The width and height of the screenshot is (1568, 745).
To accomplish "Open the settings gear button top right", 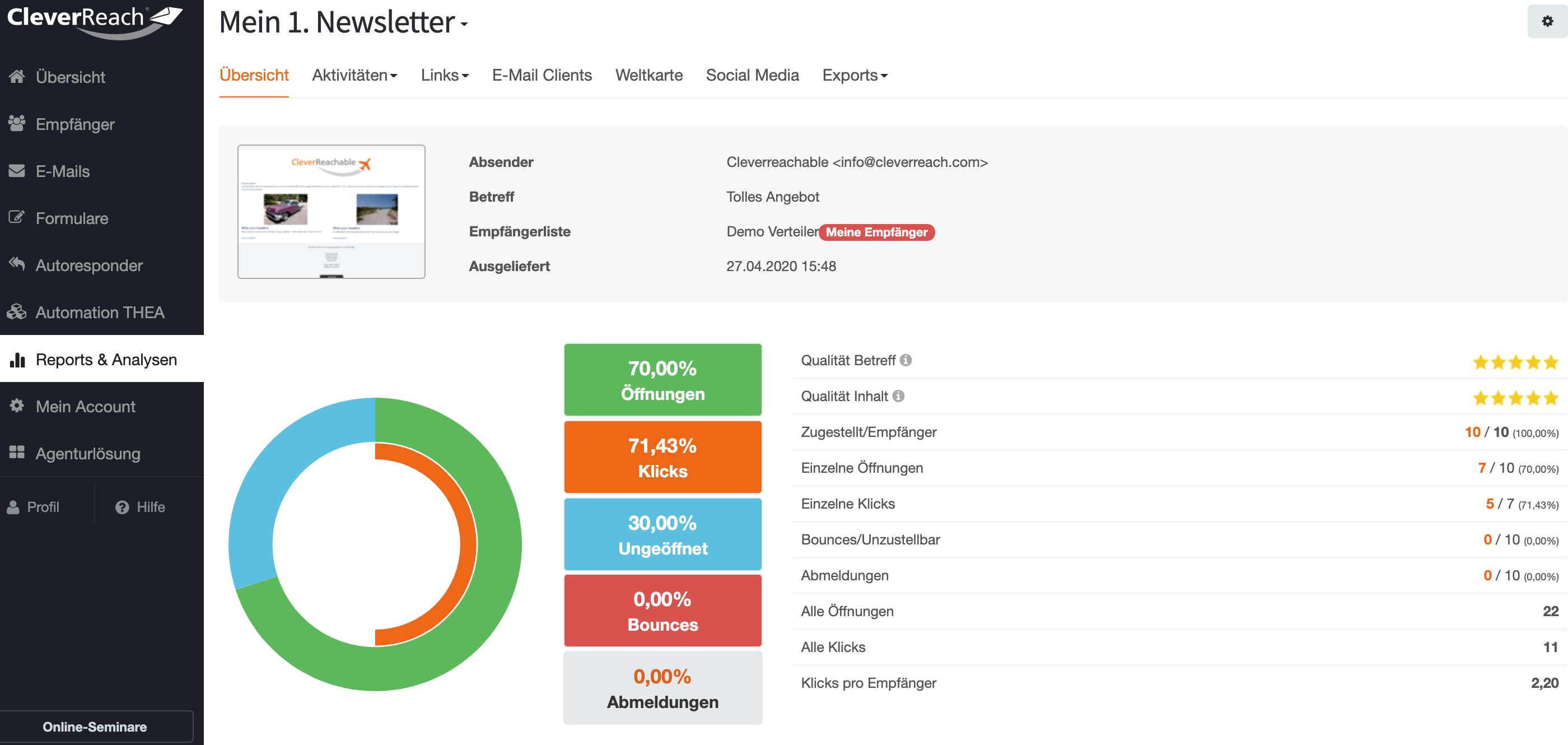I will click(1547, 21).
